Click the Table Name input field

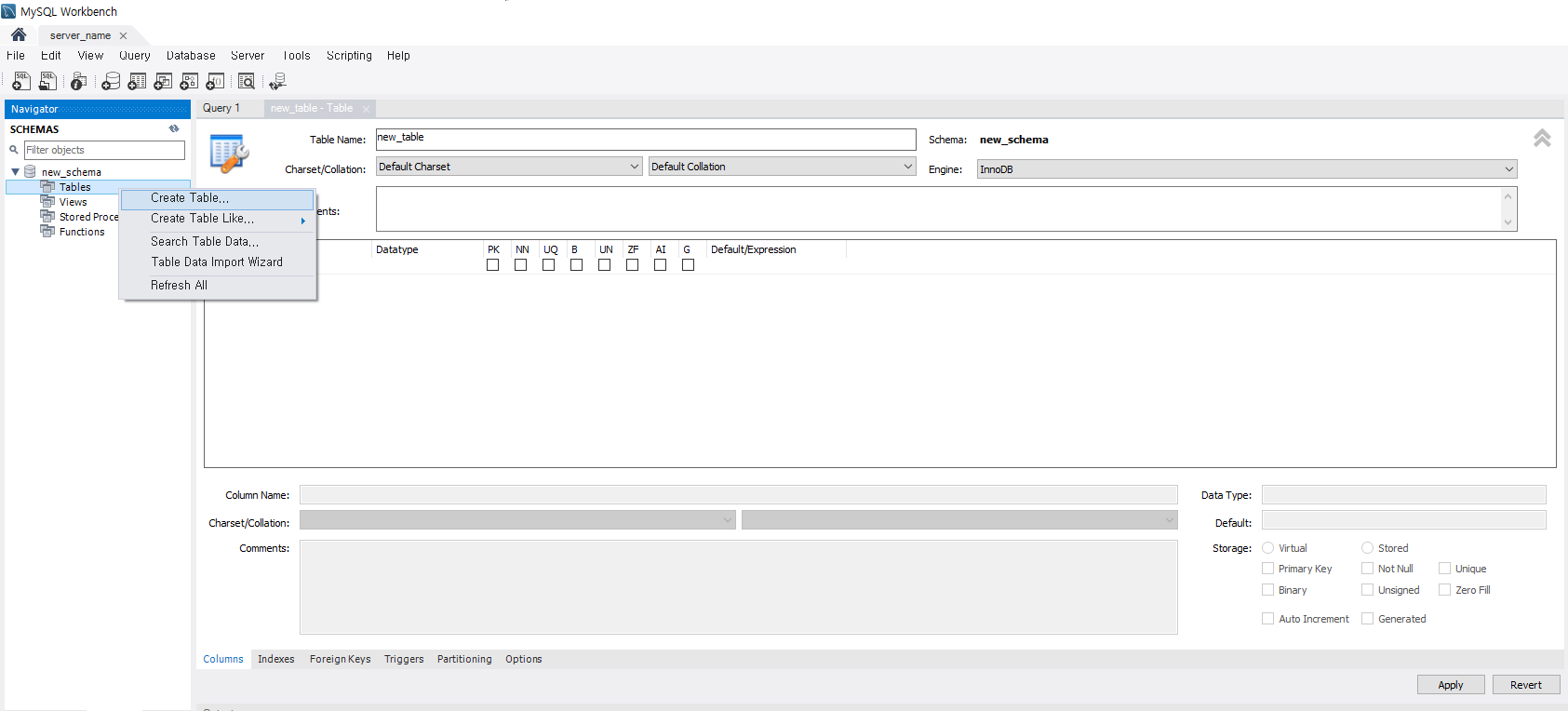pos(646,140)
